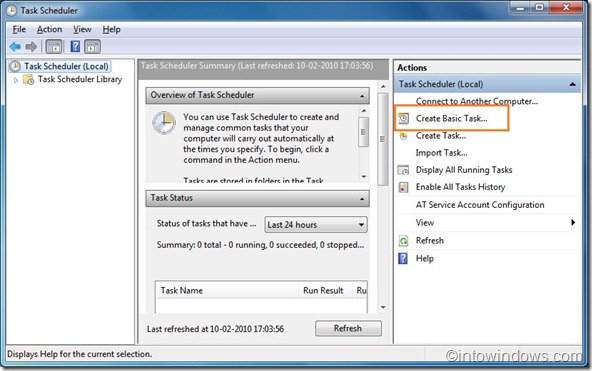The height and width of the screenshot is (371, 592).
Task: Open the View menu
Action: pyautogui.click(x=82, y=29)
